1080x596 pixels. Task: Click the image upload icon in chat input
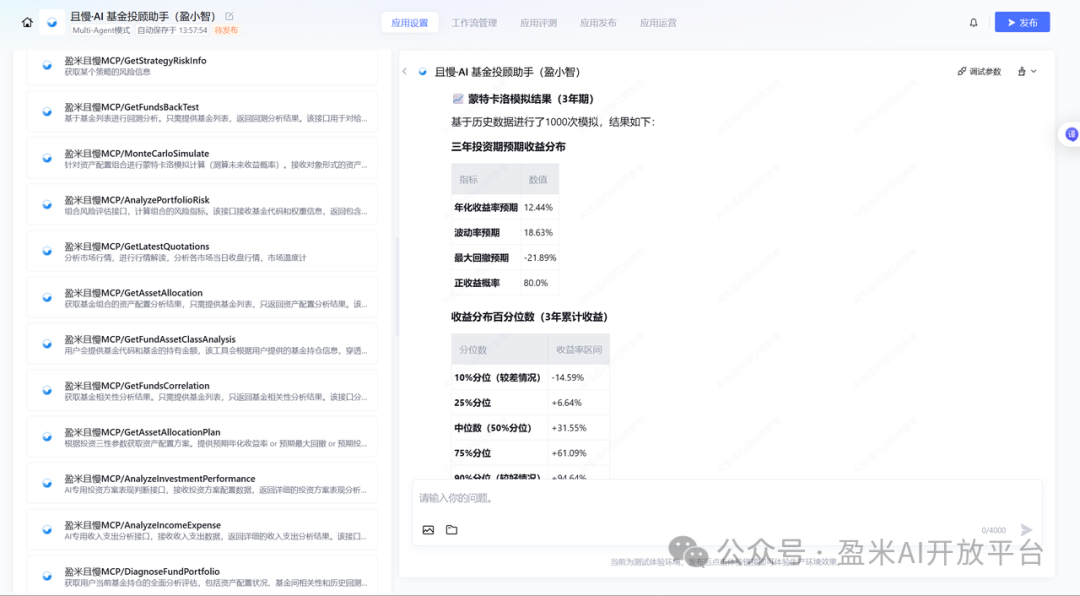[x=428, y=529]
